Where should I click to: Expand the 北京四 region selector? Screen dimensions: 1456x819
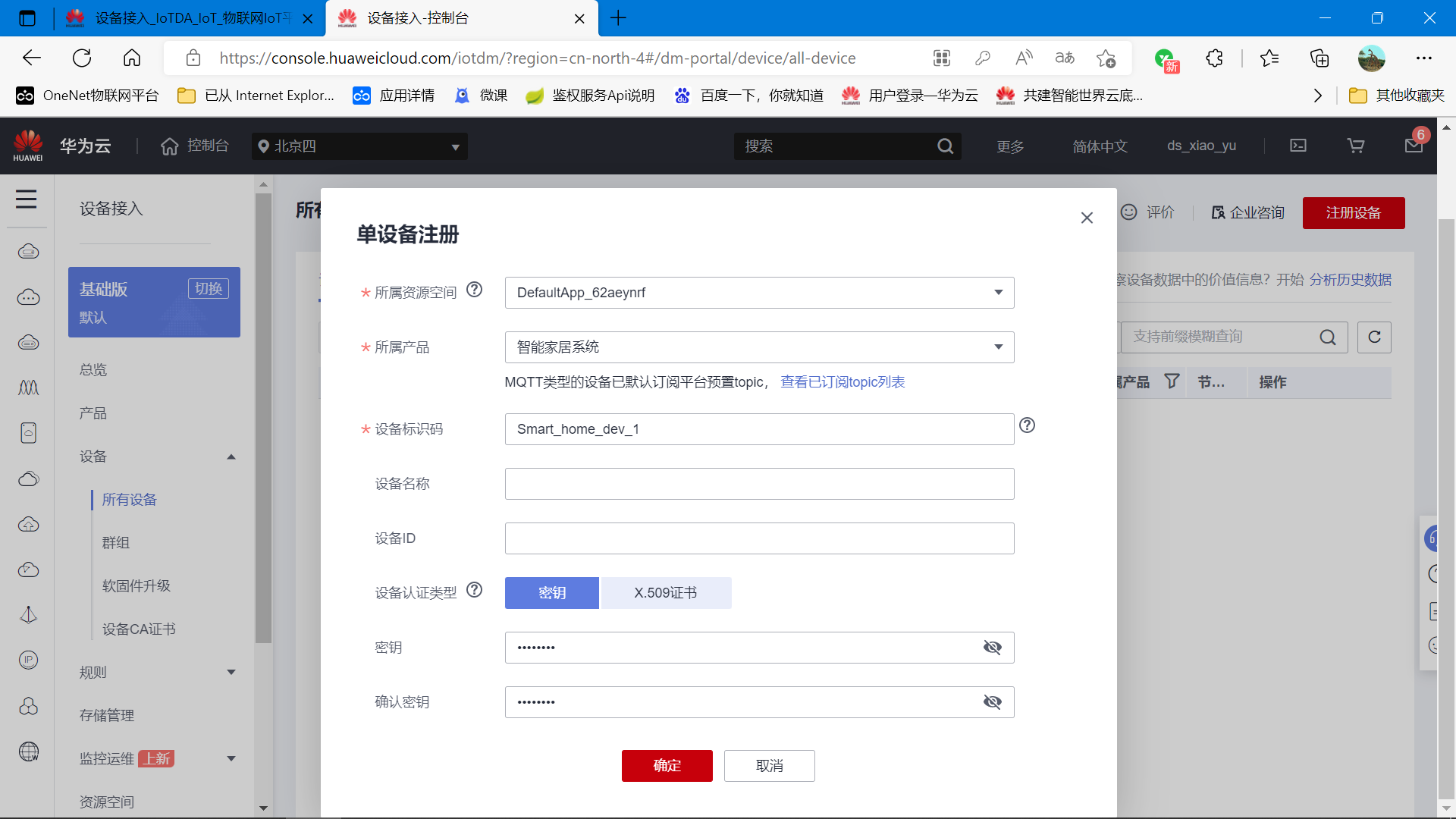(x=359, y=146)
